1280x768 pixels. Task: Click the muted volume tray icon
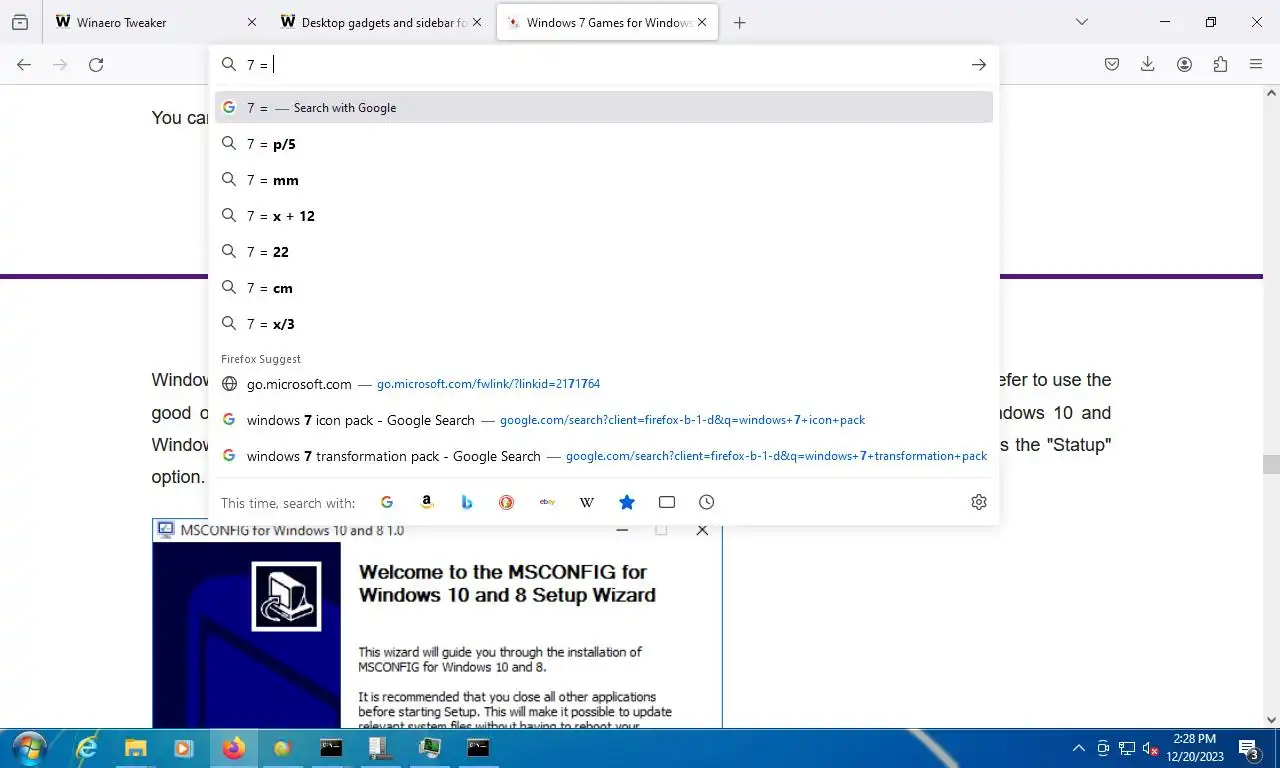(x=1150, y=748)
